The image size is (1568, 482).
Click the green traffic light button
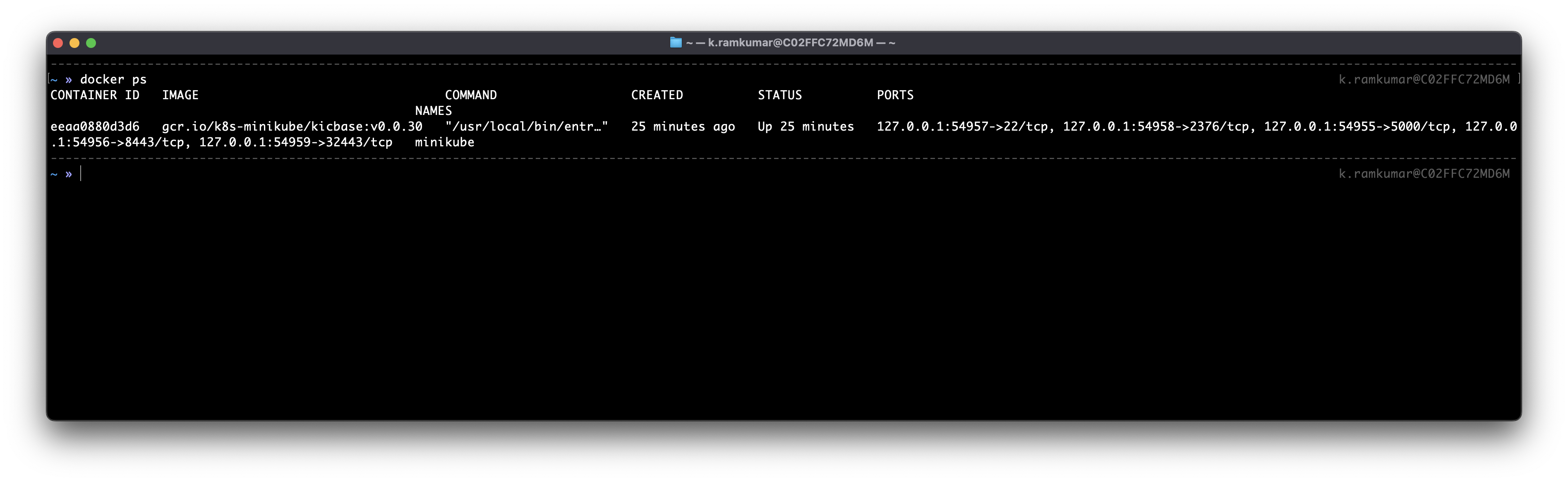[91, 43]
